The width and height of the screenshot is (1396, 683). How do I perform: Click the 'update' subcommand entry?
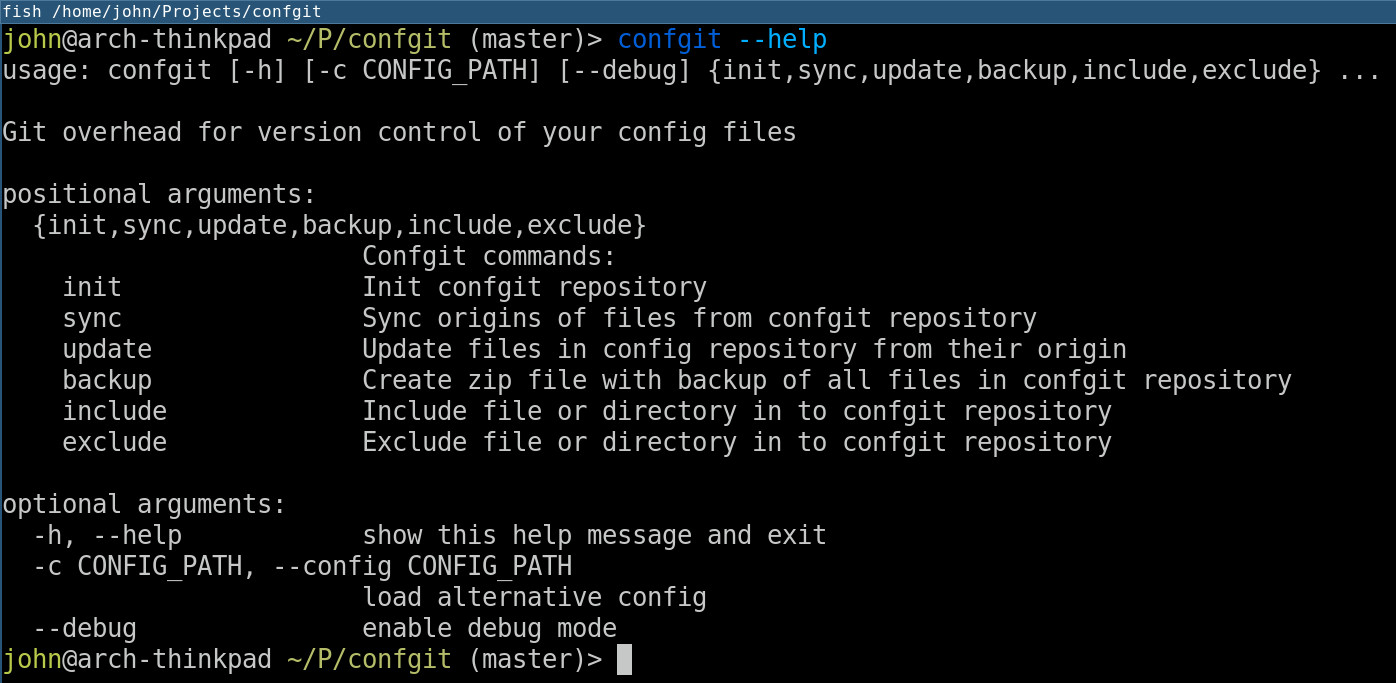point(107,350)
